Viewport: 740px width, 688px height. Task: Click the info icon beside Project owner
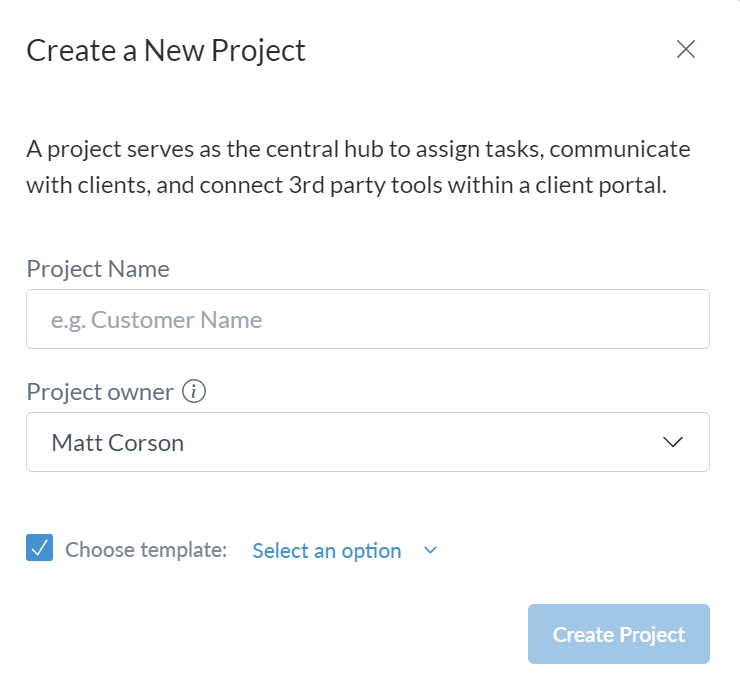coord(195,392)
